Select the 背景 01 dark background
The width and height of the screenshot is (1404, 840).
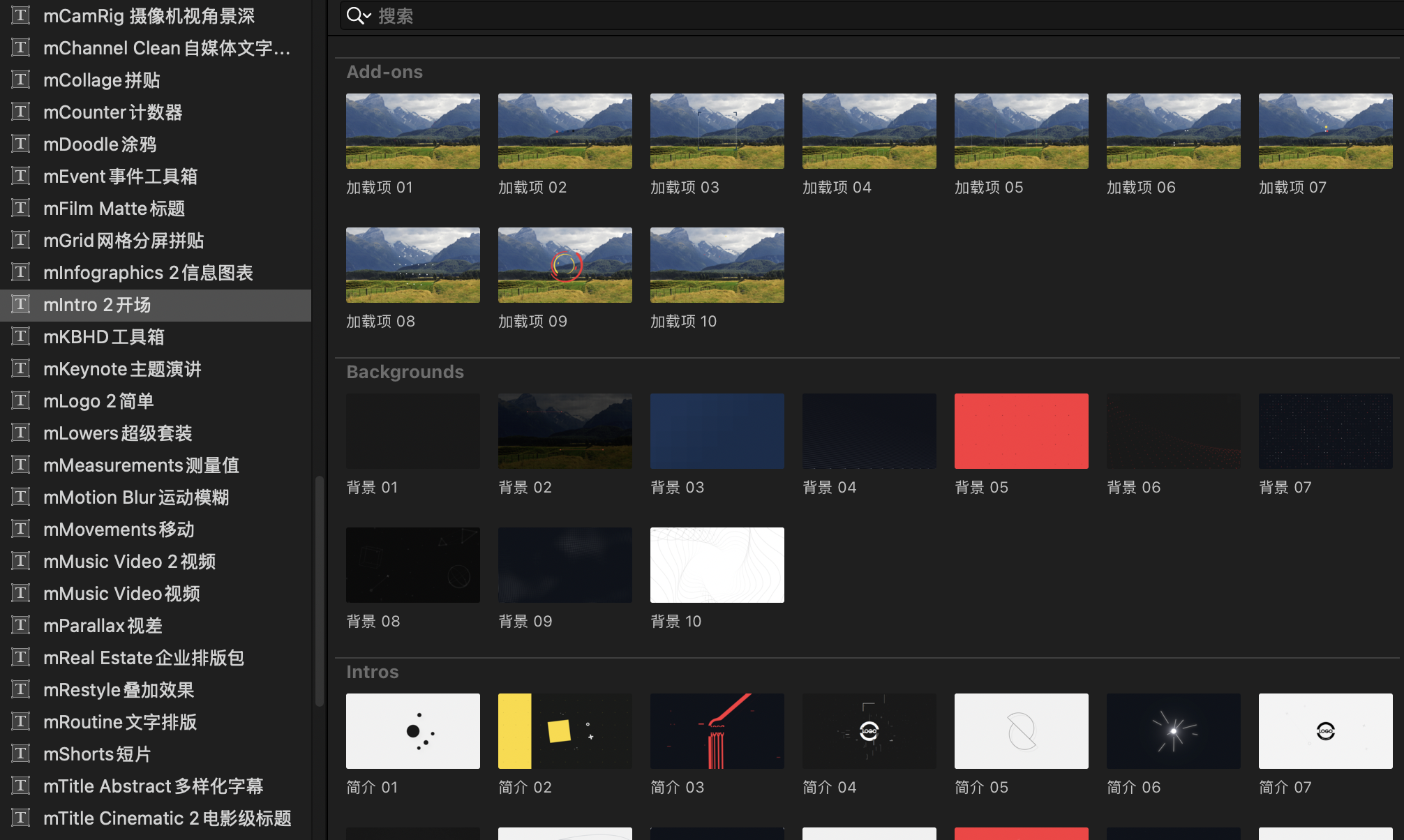point(413,431)
